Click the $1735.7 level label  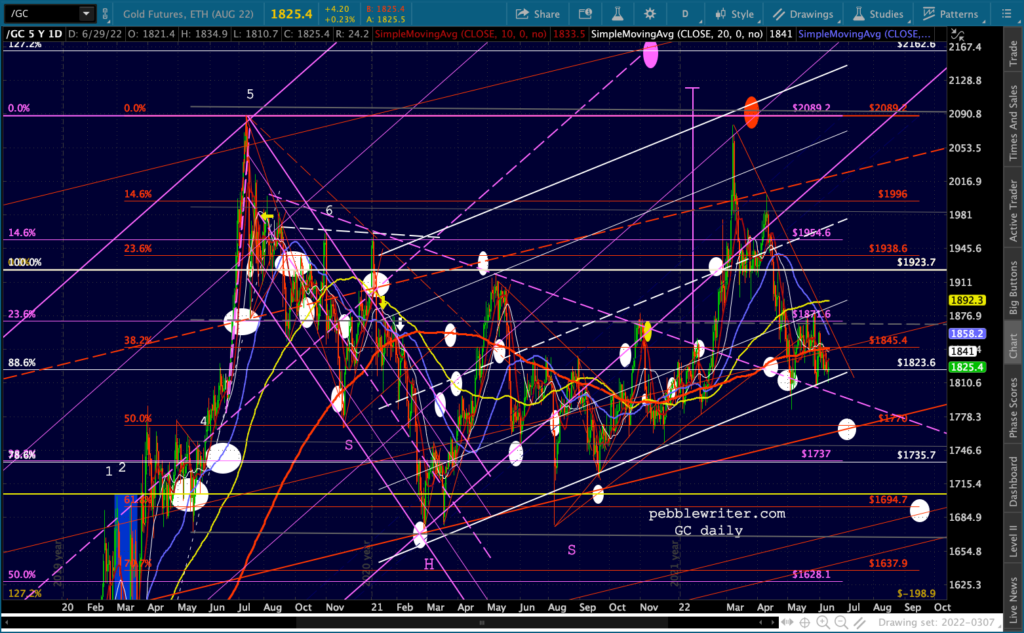tap(916, 455)
